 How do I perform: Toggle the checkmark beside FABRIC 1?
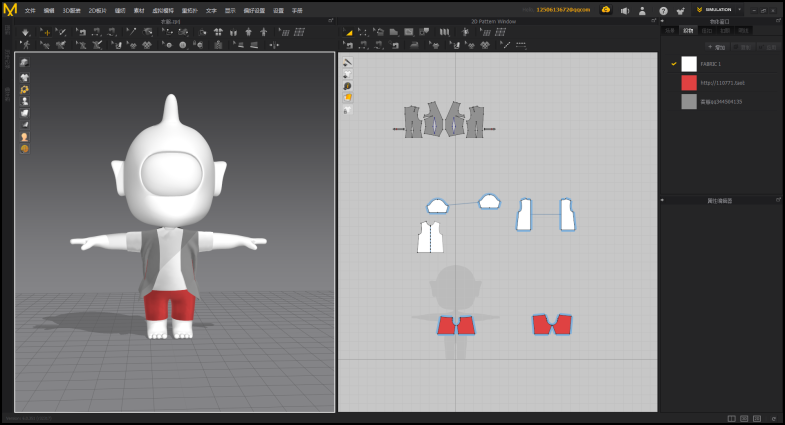pos(673,64)
